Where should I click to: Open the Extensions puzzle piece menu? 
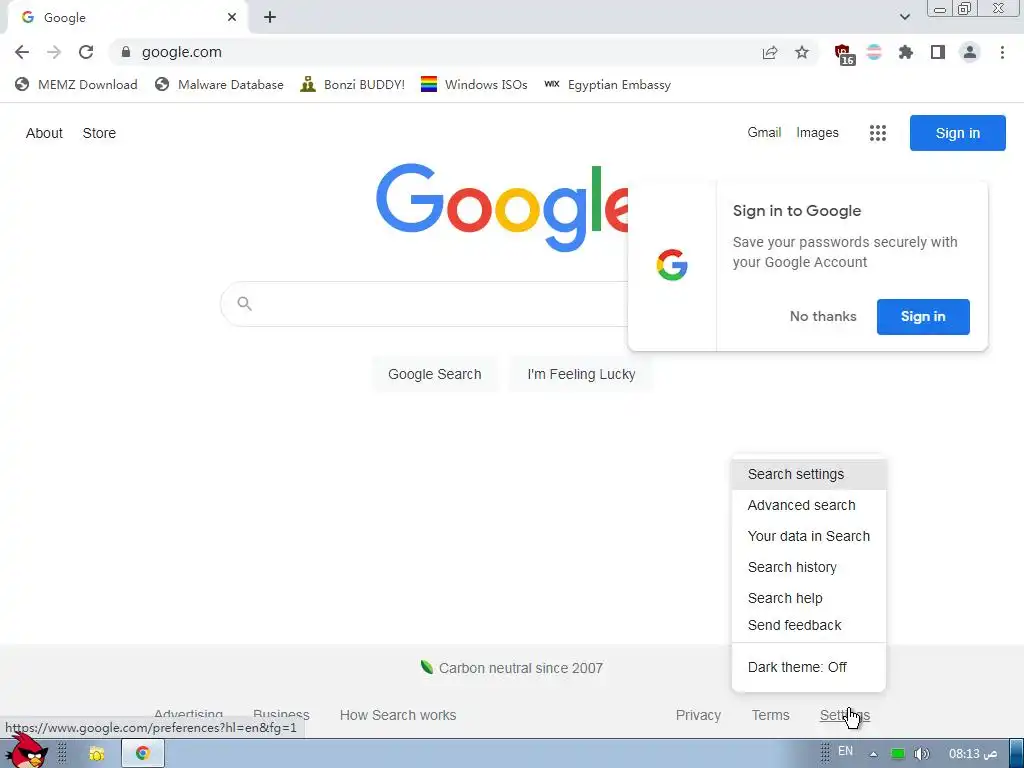tap(906, 52)
